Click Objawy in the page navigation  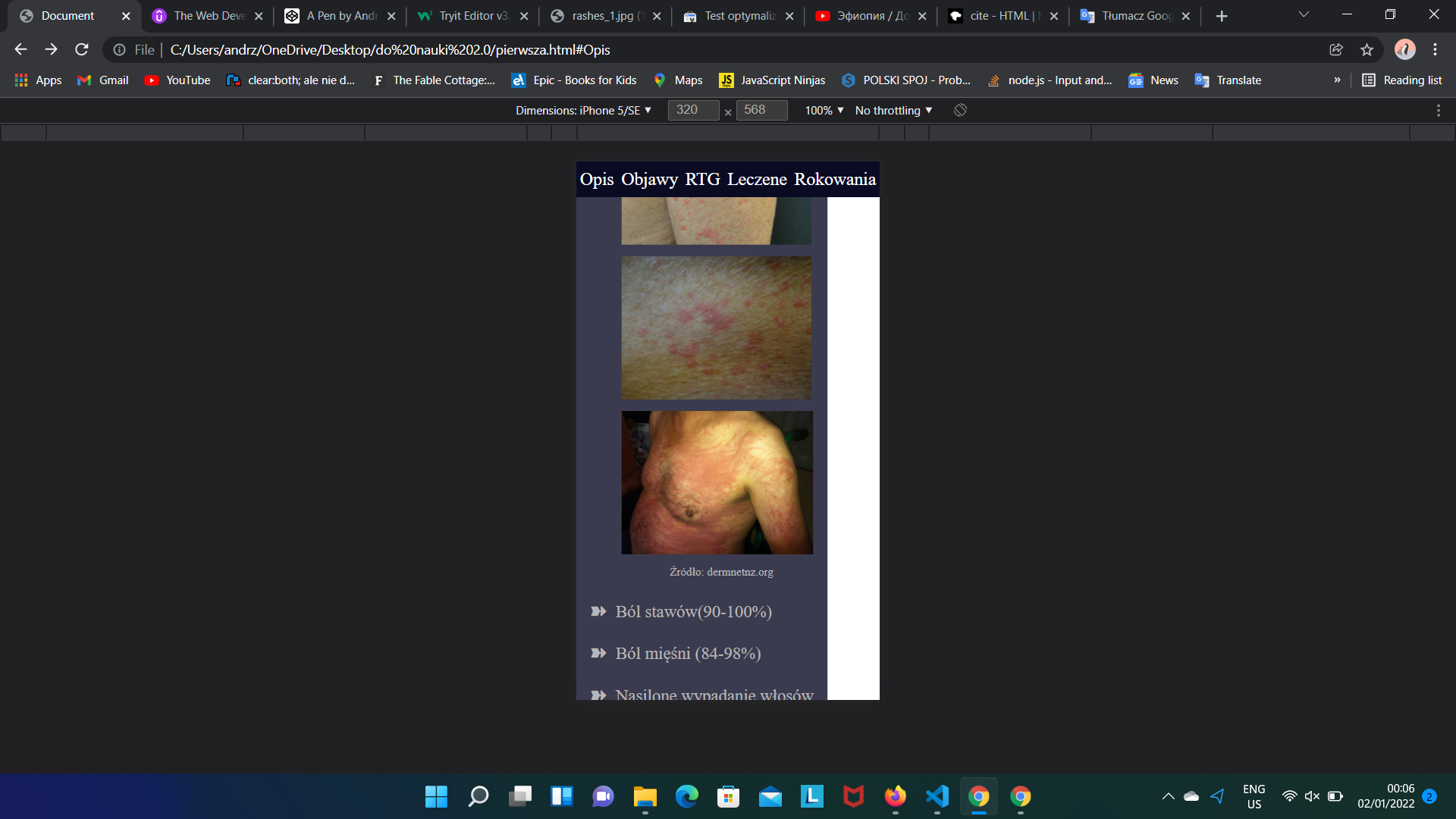pos(650,180)
